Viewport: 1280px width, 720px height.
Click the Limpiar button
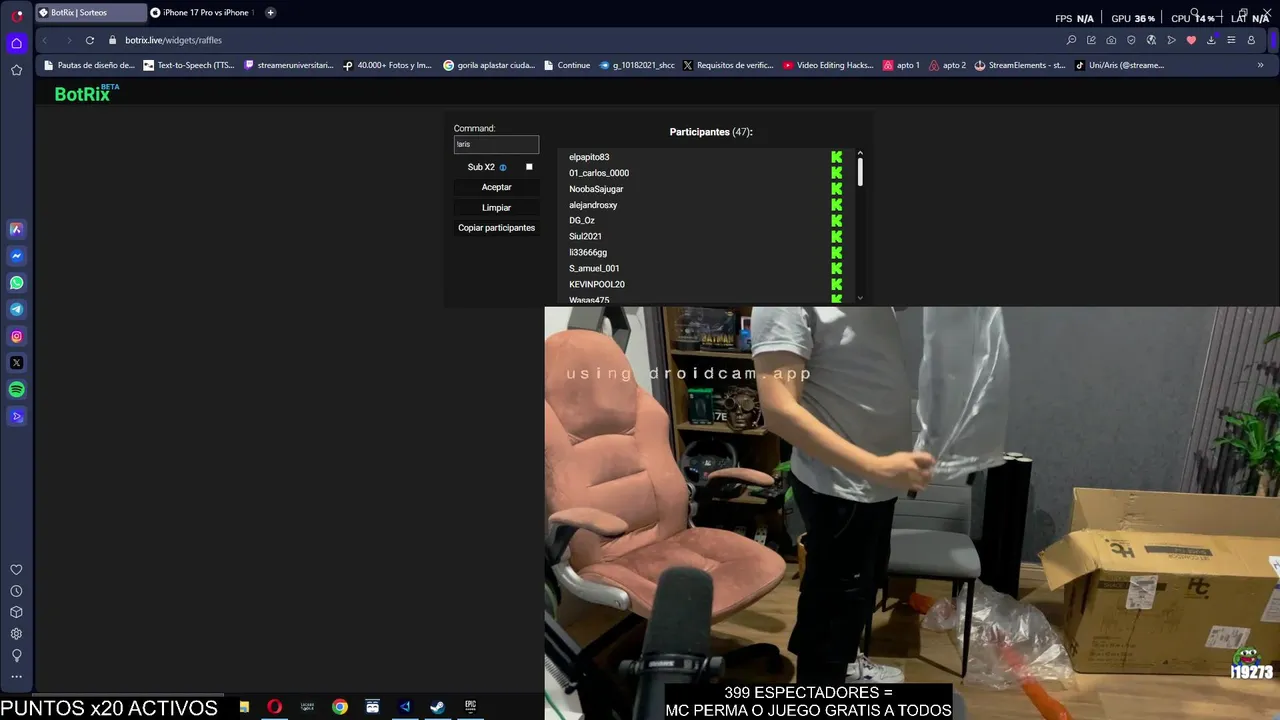point(496,208)
